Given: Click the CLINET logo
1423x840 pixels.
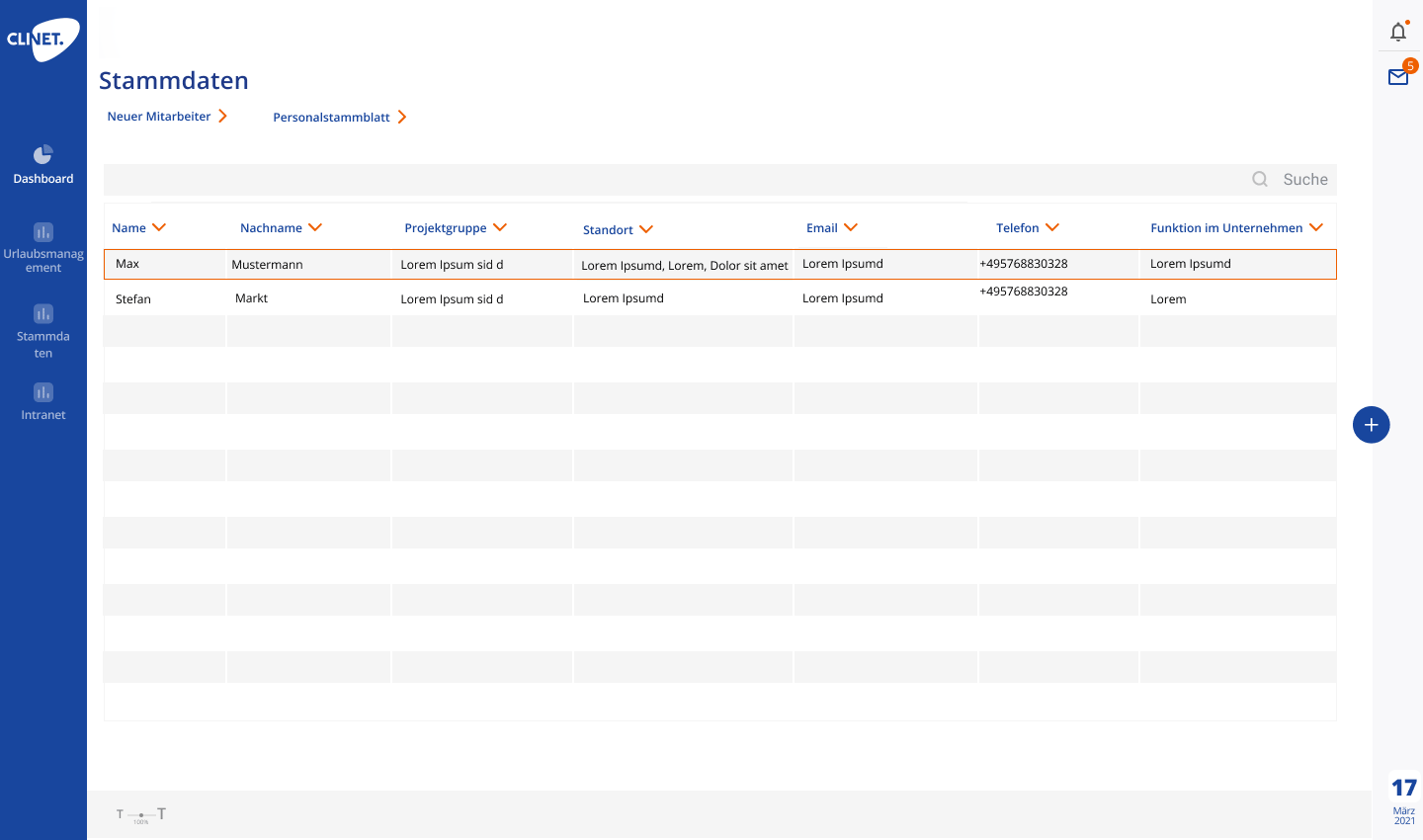Looking at the screenshot, I should pyautogui.click(x=42, y=40).
